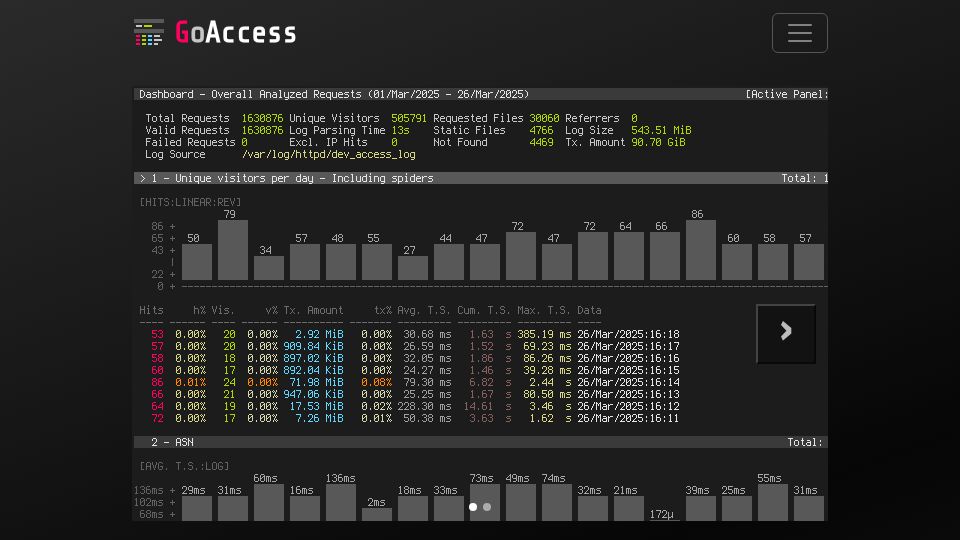Click the Avg. T.S. column header
Viewport: 960px width, 540px height.
(424, 310)
